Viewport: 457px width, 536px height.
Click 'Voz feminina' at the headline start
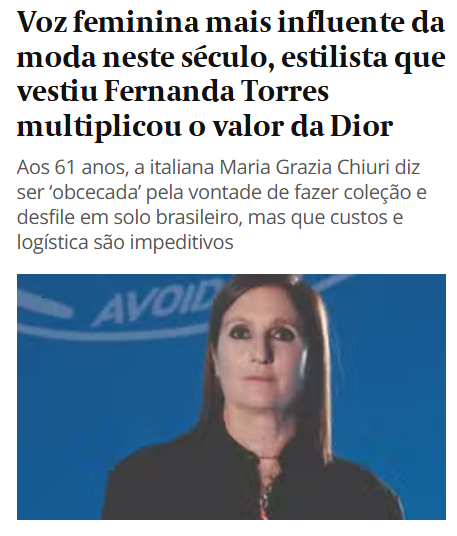(108, 23)
